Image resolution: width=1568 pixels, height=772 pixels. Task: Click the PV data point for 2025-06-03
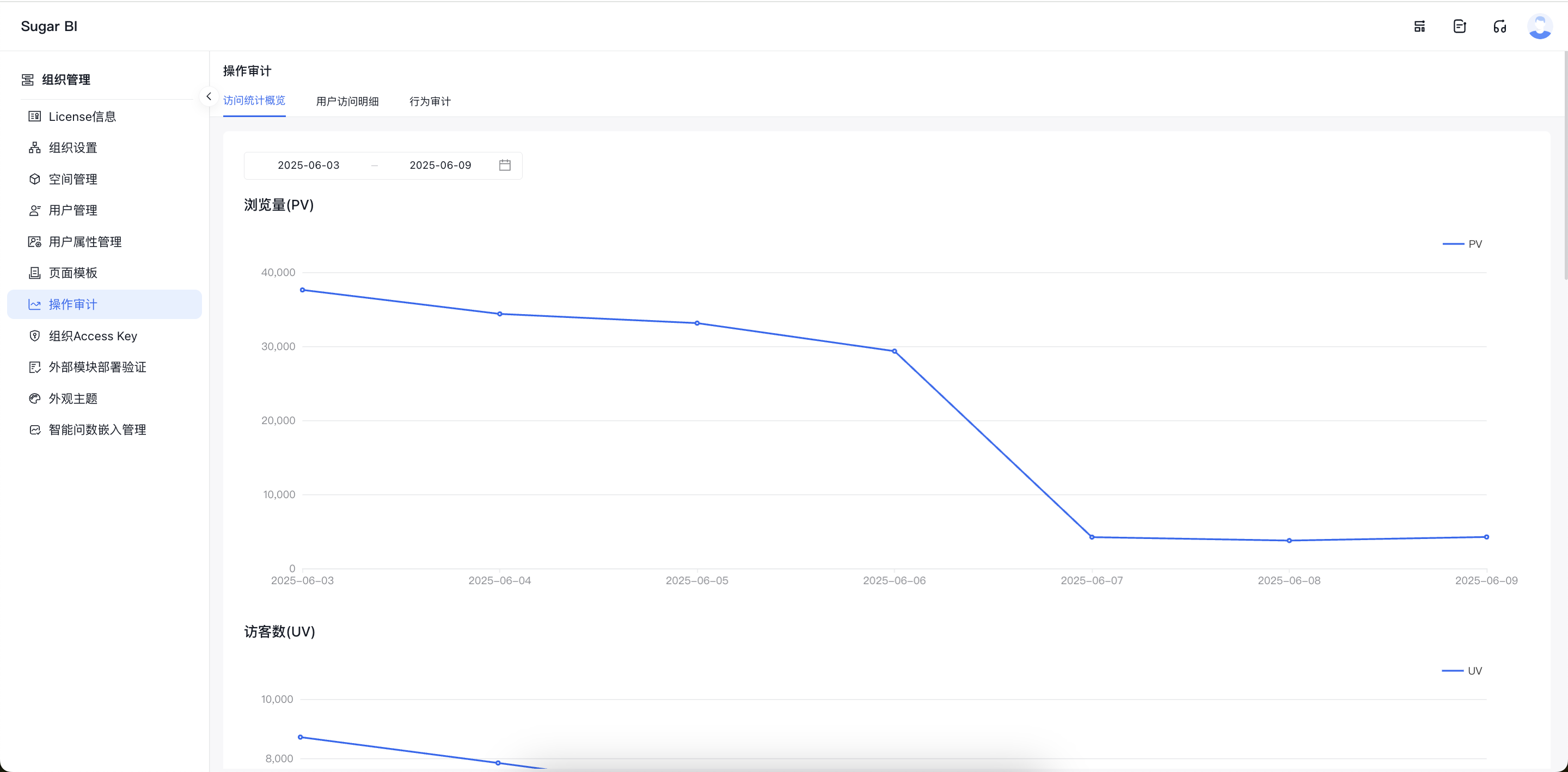[303, 290]
